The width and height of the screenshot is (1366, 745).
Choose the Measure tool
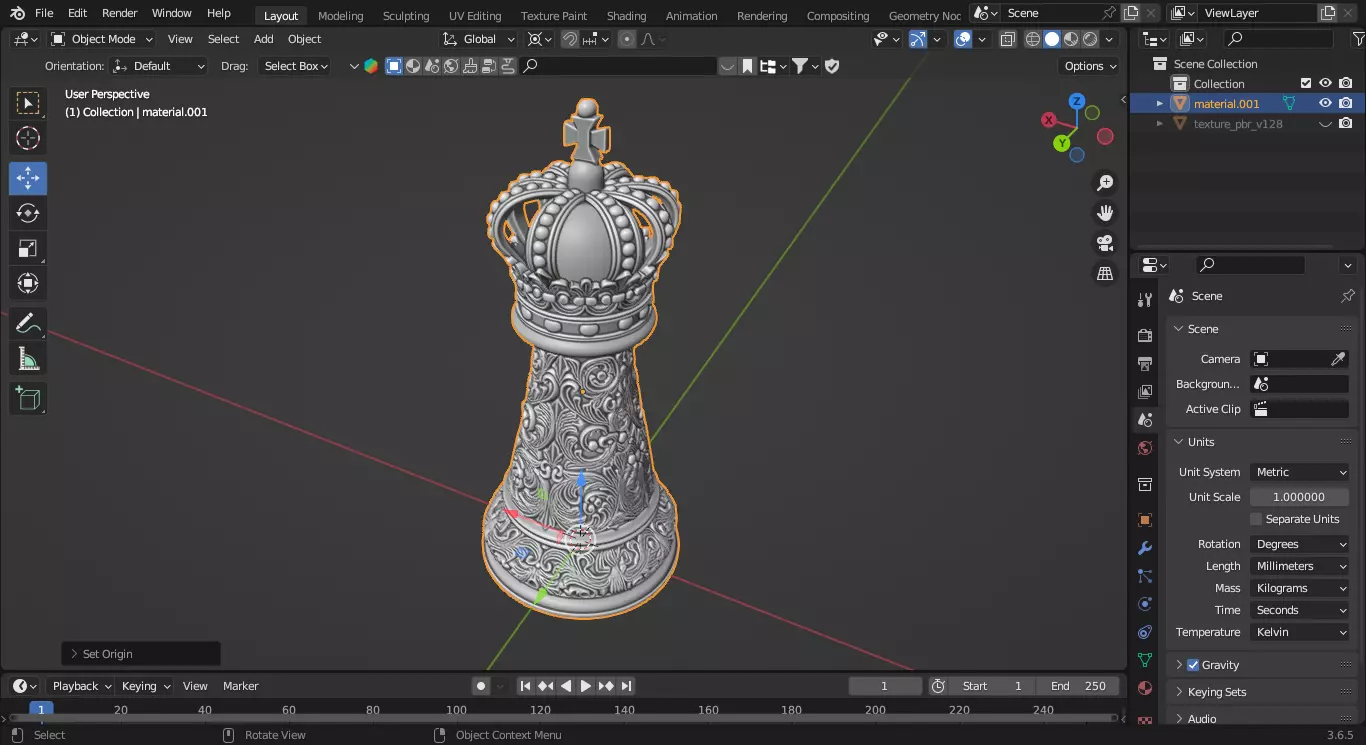(x=28, y=359)
